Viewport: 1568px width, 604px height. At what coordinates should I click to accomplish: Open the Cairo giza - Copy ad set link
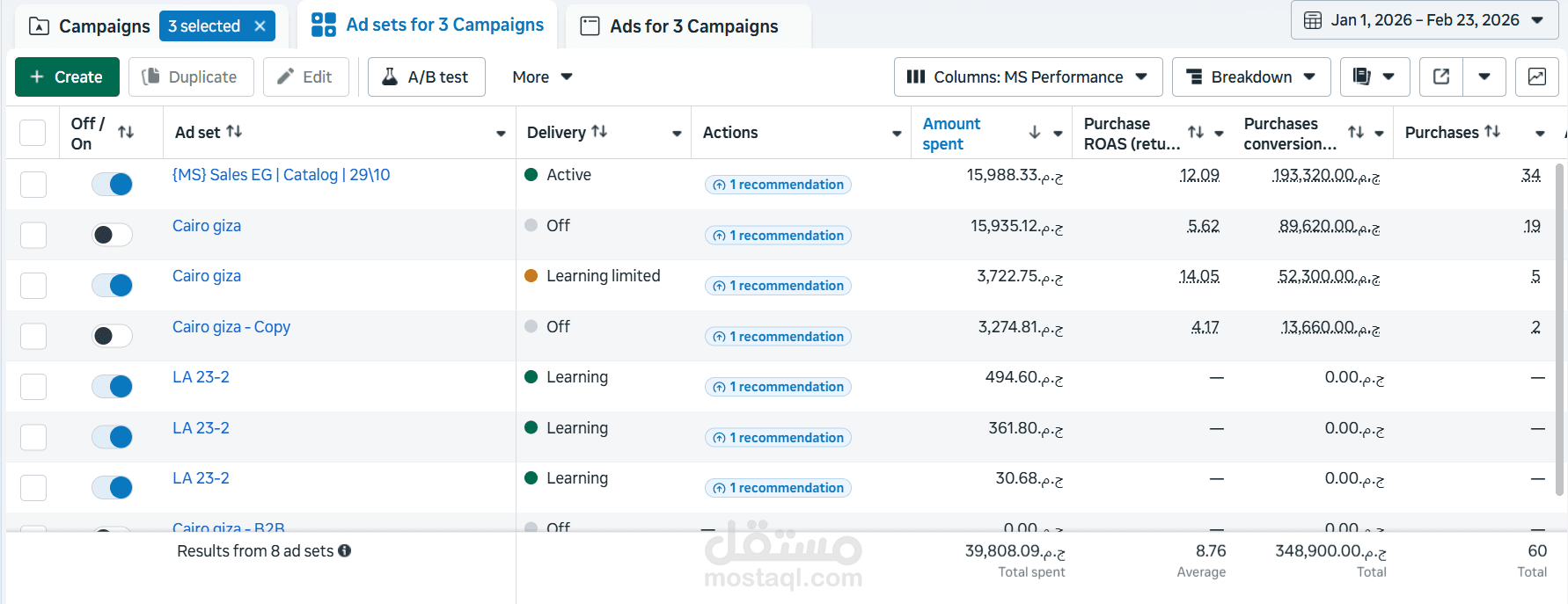coord(231,327)
